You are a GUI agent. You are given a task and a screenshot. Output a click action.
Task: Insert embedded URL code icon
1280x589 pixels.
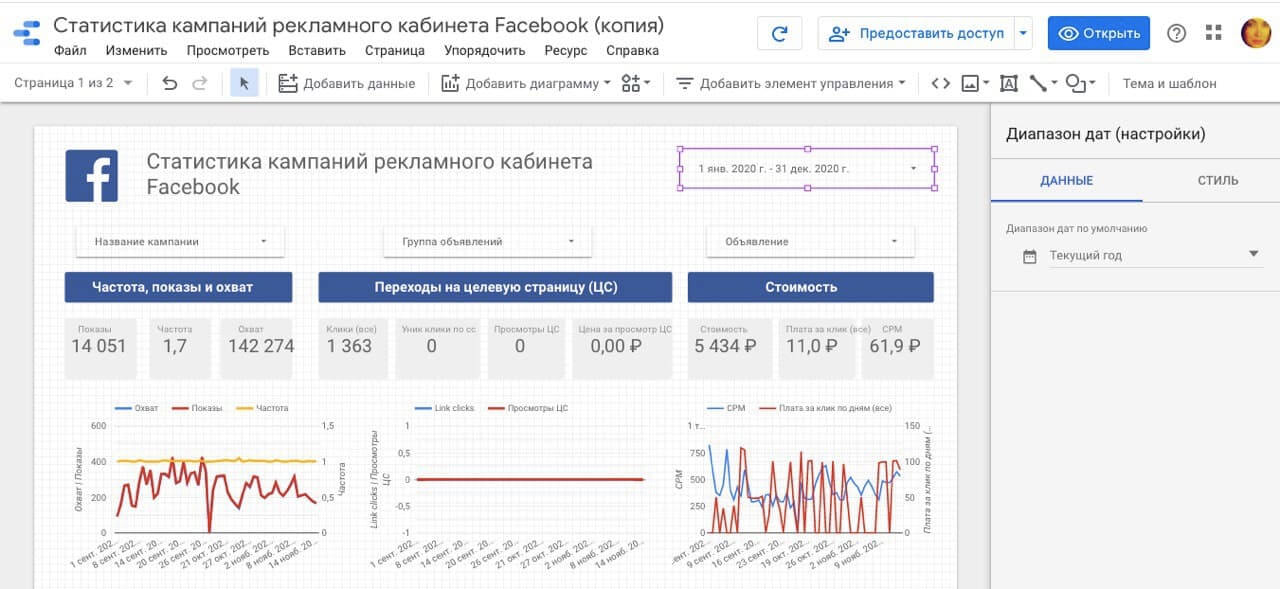(x=940, y=83)
